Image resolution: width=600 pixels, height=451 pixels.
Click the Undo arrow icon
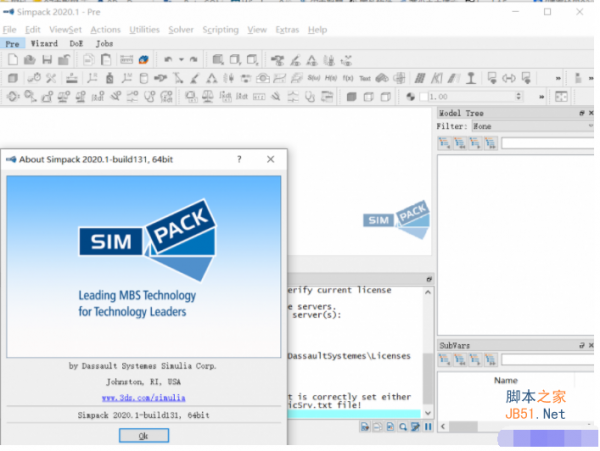(x=167, y=60)
